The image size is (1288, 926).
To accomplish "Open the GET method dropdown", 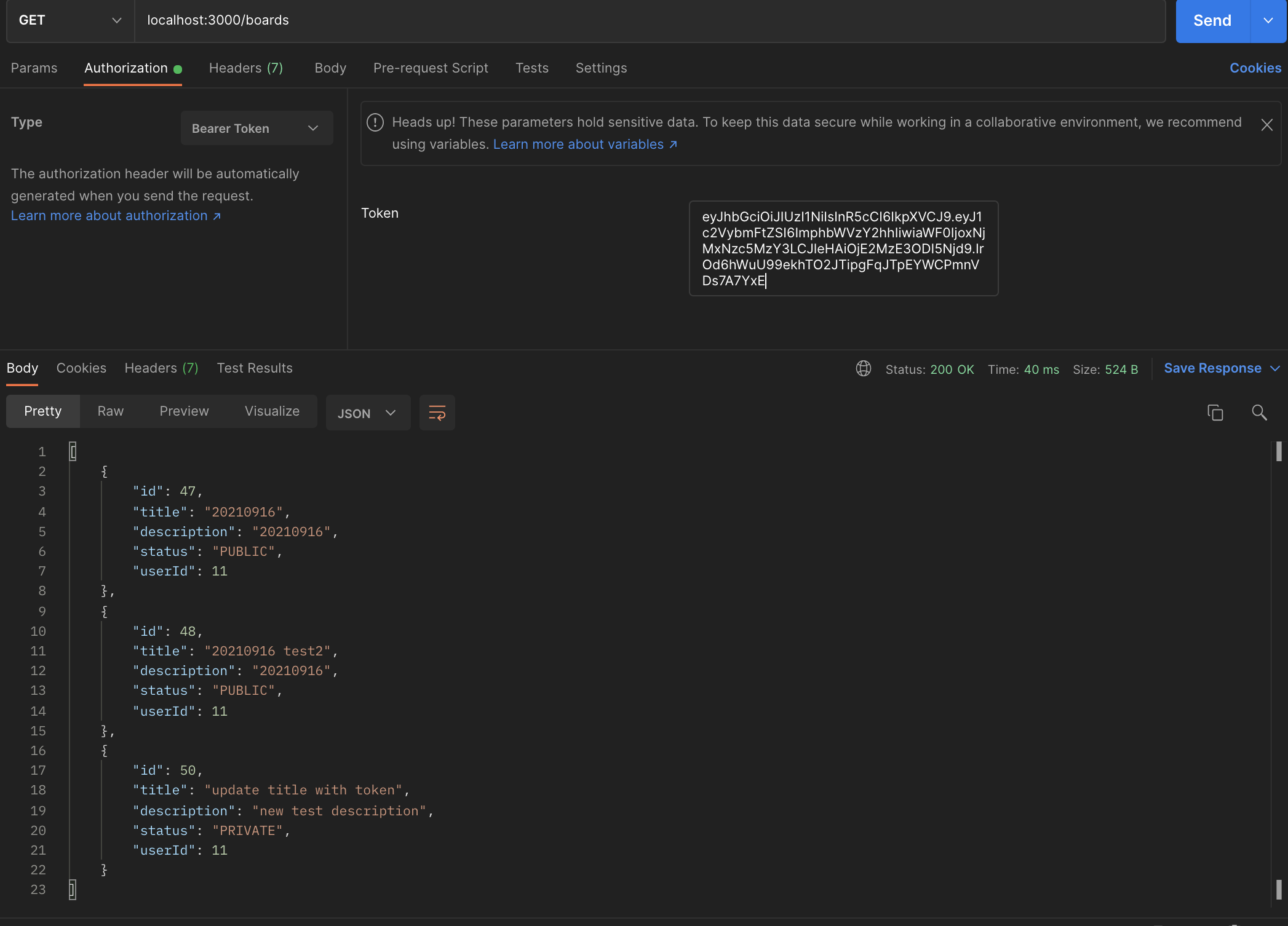I will point(70,20).
